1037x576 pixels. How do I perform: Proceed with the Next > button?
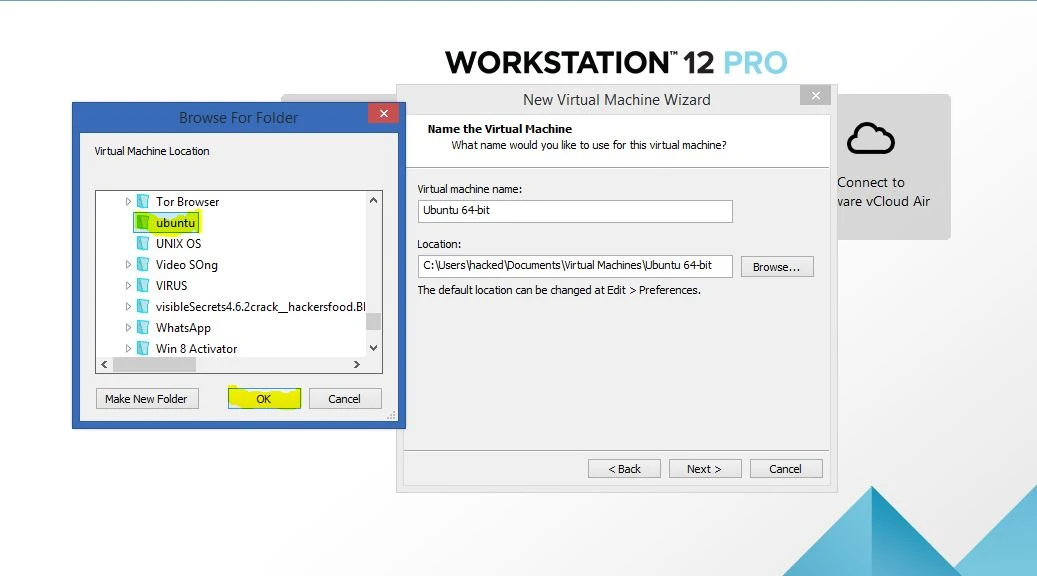click(x=704, y=469)
